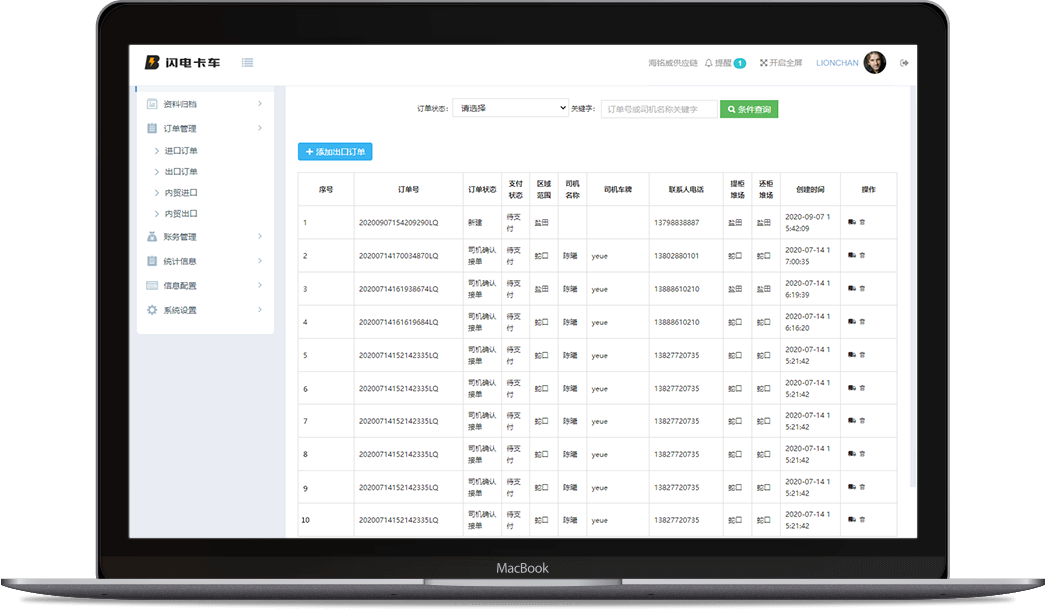The width and height of the screenshot is (1046, 610).
Task: Click the logout icon beside the avatar
Action: (904, 63)
